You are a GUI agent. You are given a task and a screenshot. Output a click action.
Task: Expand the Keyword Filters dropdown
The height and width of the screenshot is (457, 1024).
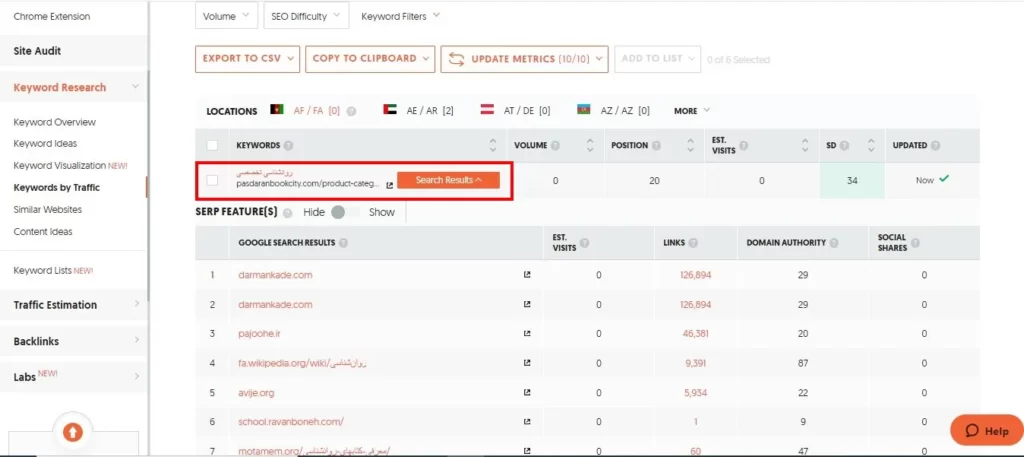(400, 16)
